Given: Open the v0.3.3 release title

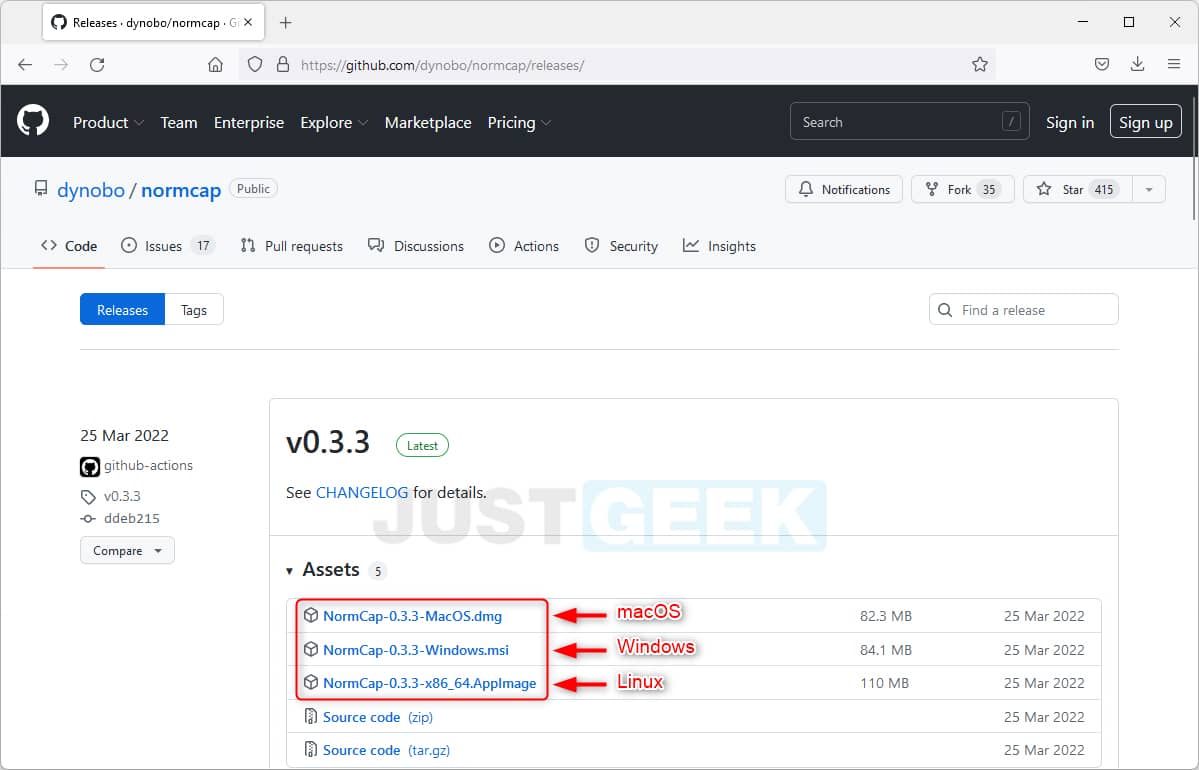Looking at the screenshot, I should coord(328,442).
